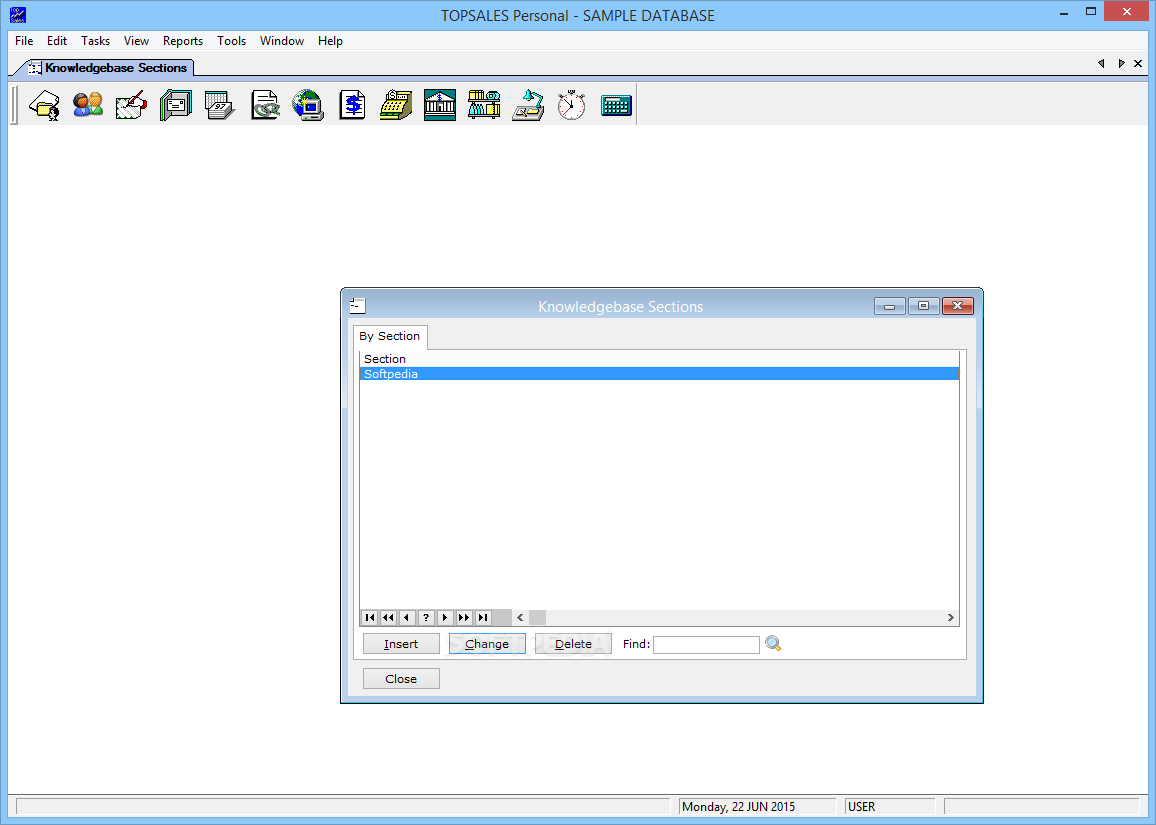Open the folder with person toolbar icon

(44, 105)
